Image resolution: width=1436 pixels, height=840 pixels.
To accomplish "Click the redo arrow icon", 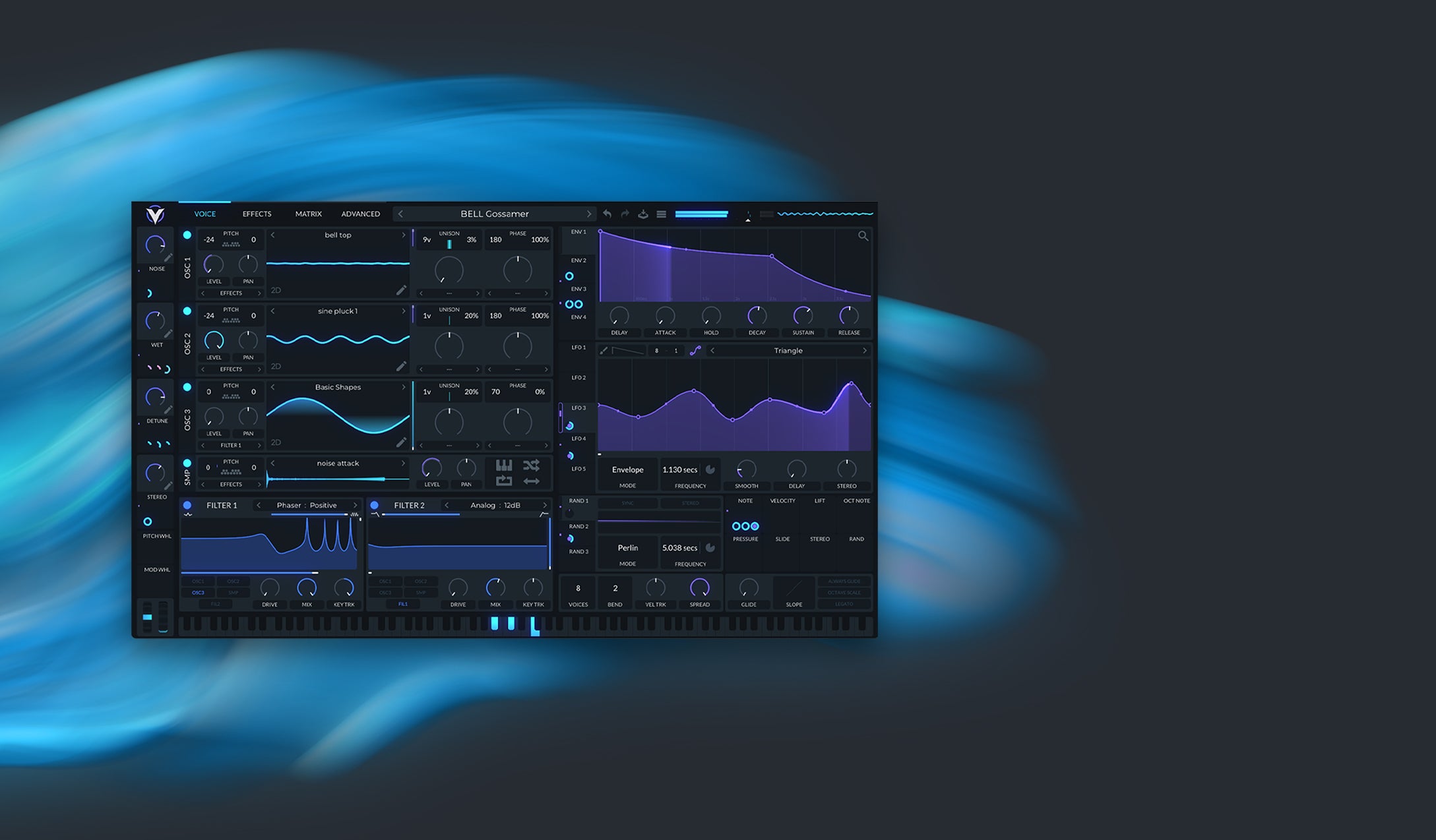I will 625,214.
